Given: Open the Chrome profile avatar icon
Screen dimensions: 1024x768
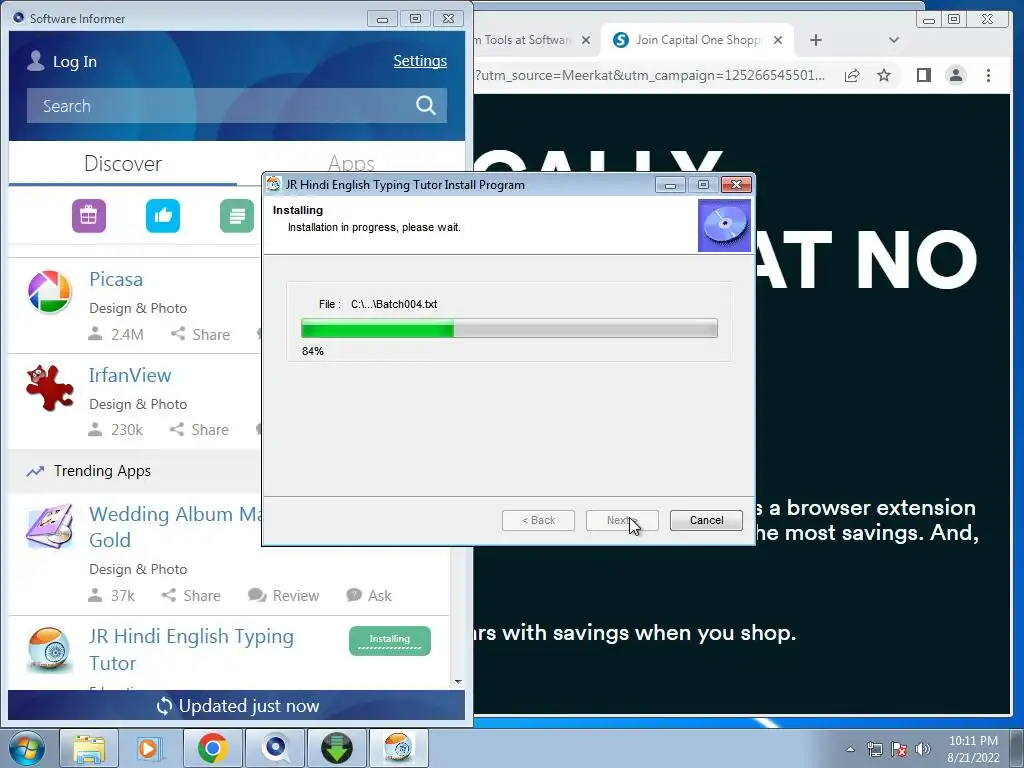Looking at the screenshot, I should point(955,75).
